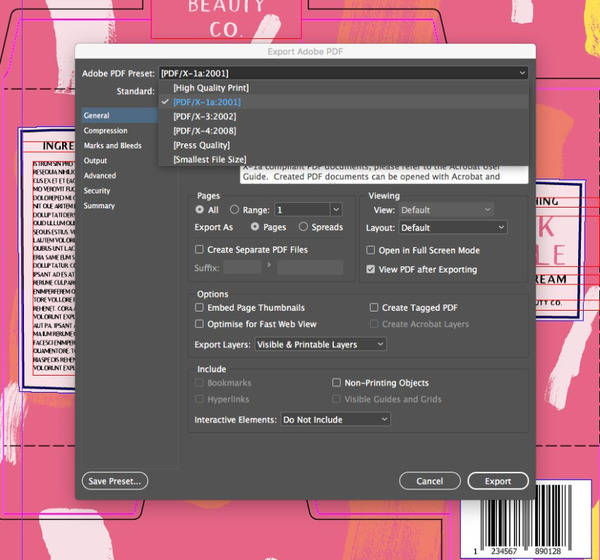Enable Create Separate PDF Files
Image resolution: width=600 pixels, height=560 pixels.
click(200, 249)
